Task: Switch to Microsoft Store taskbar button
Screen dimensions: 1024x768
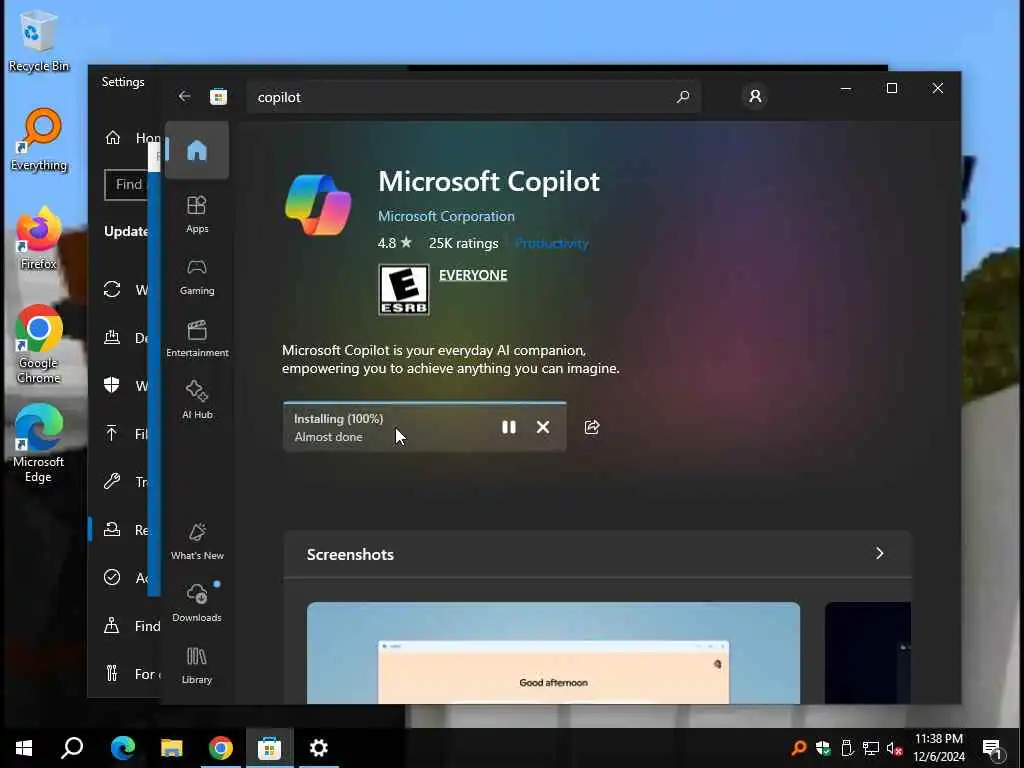Action: [269, 748]
